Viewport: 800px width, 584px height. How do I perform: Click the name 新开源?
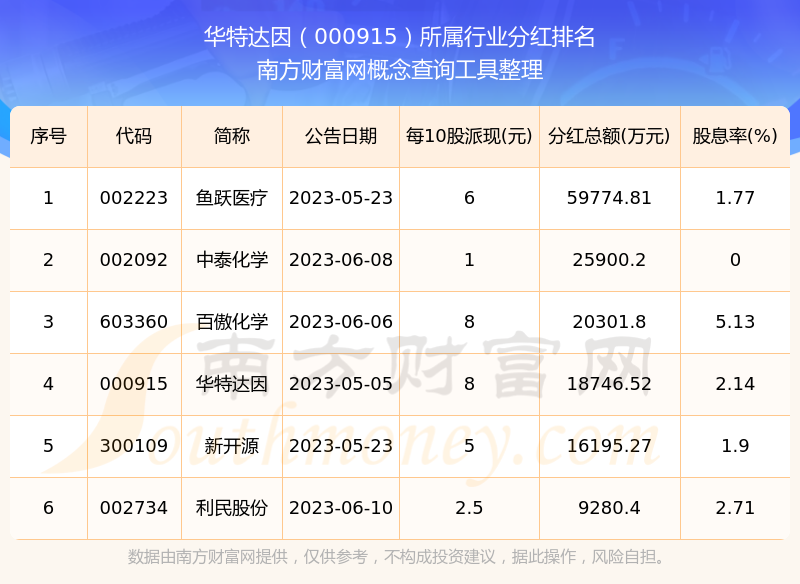(232, 446)
